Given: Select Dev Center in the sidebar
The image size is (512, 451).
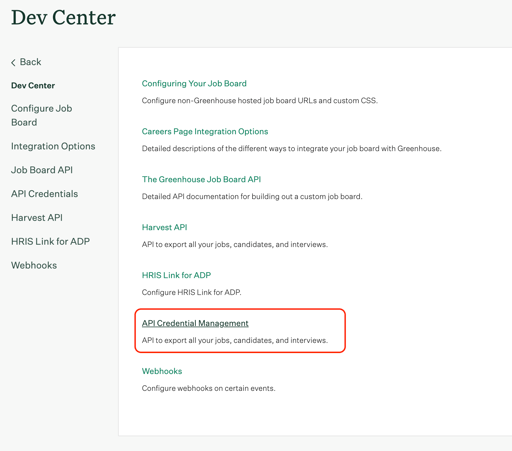Looking at the screenshot, I should tap(33, 86).
